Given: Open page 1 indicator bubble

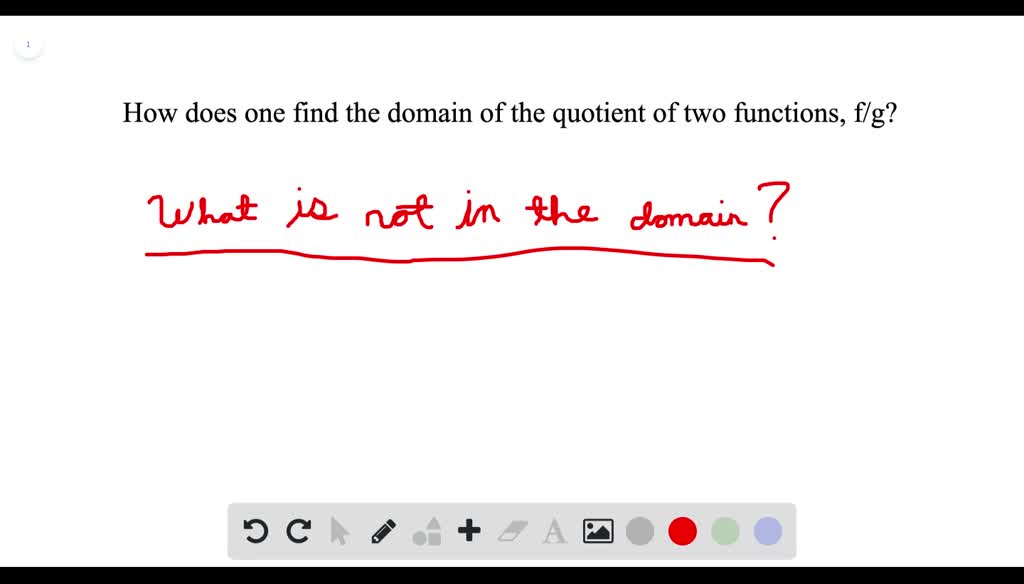Looking at the screenshot, I should point(28,44).
